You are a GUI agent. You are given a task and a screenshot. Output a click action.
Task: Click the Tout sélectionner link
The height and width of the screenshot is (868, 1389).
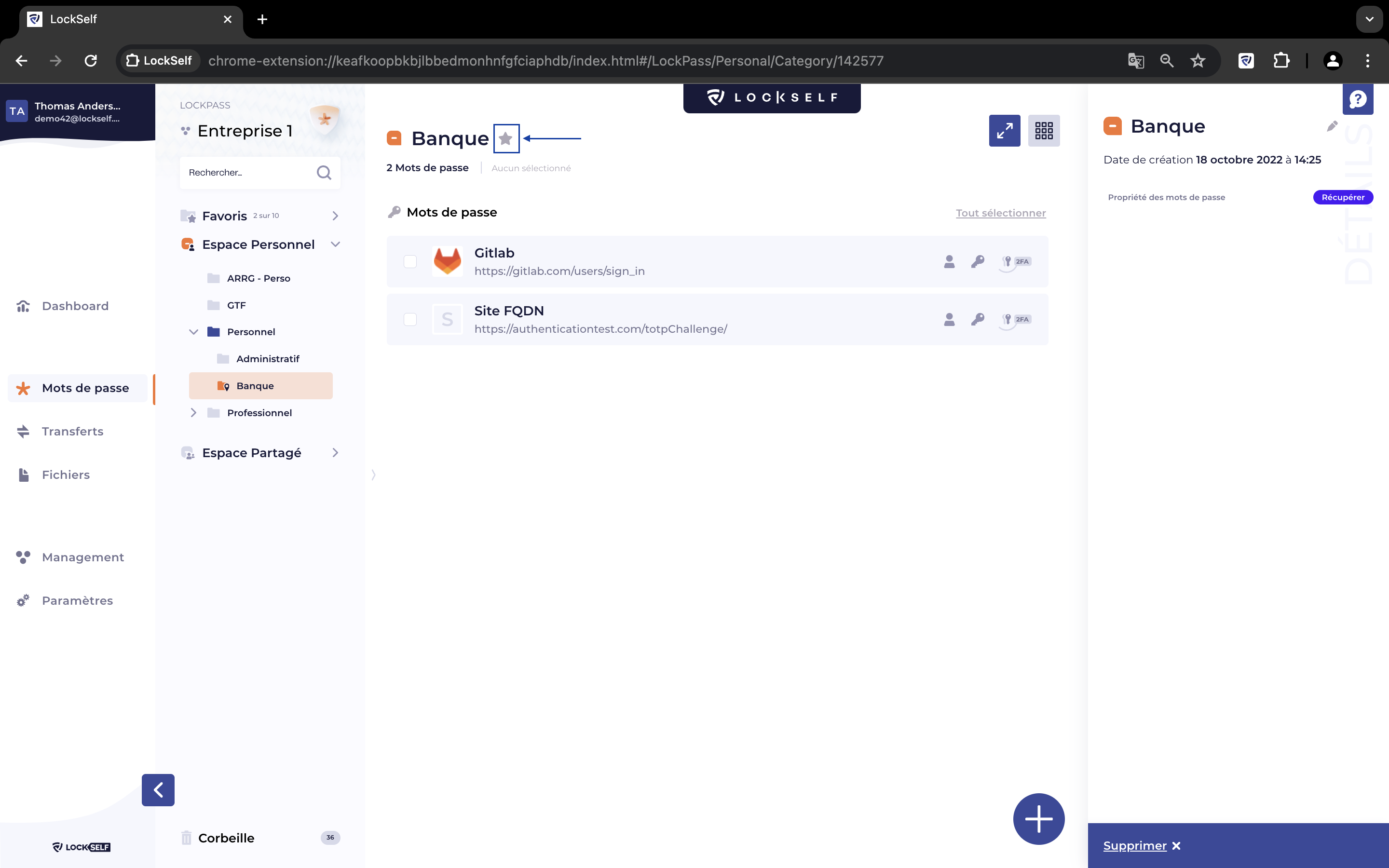[x=1000, y=213]
